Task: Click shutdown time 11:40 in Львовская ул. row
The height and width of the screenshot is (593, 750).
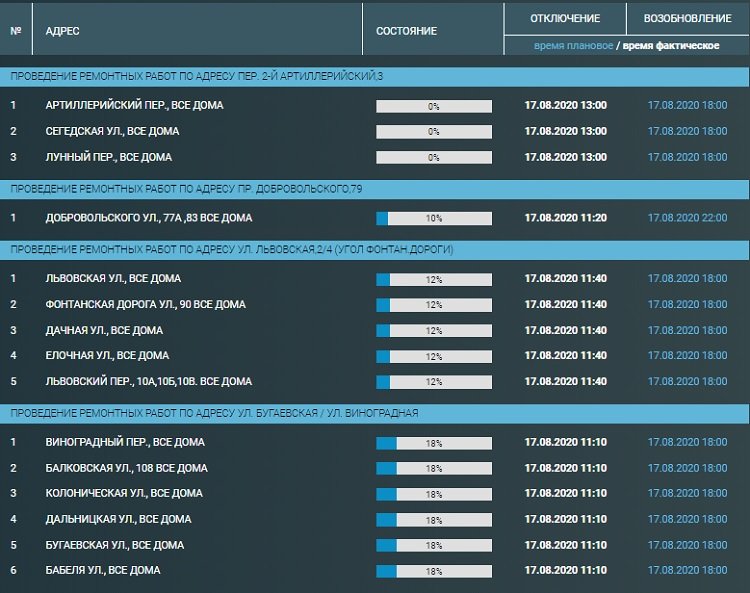Action: (565, 278)
